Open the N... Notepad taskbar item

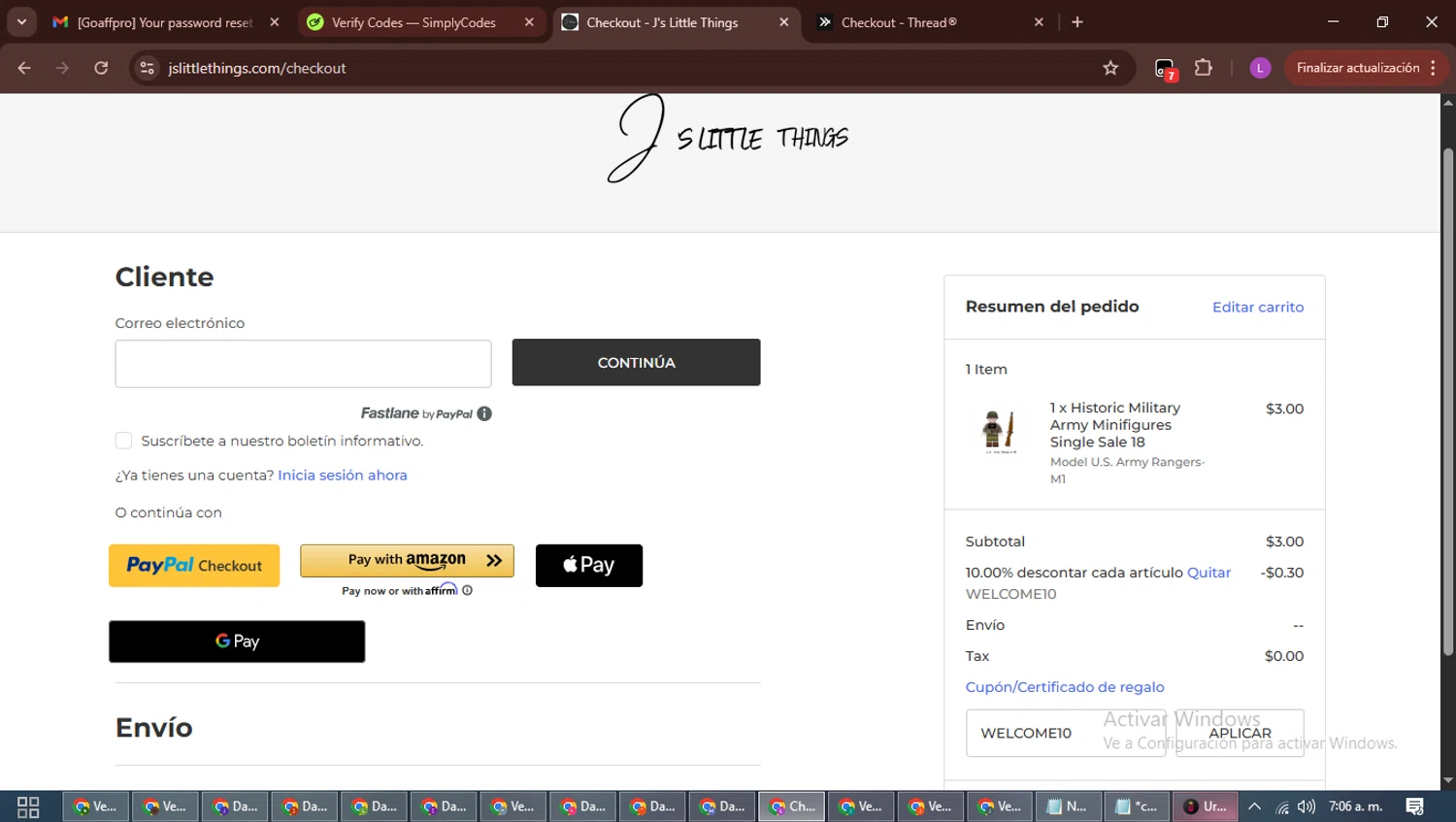(x=1068, y=806)
